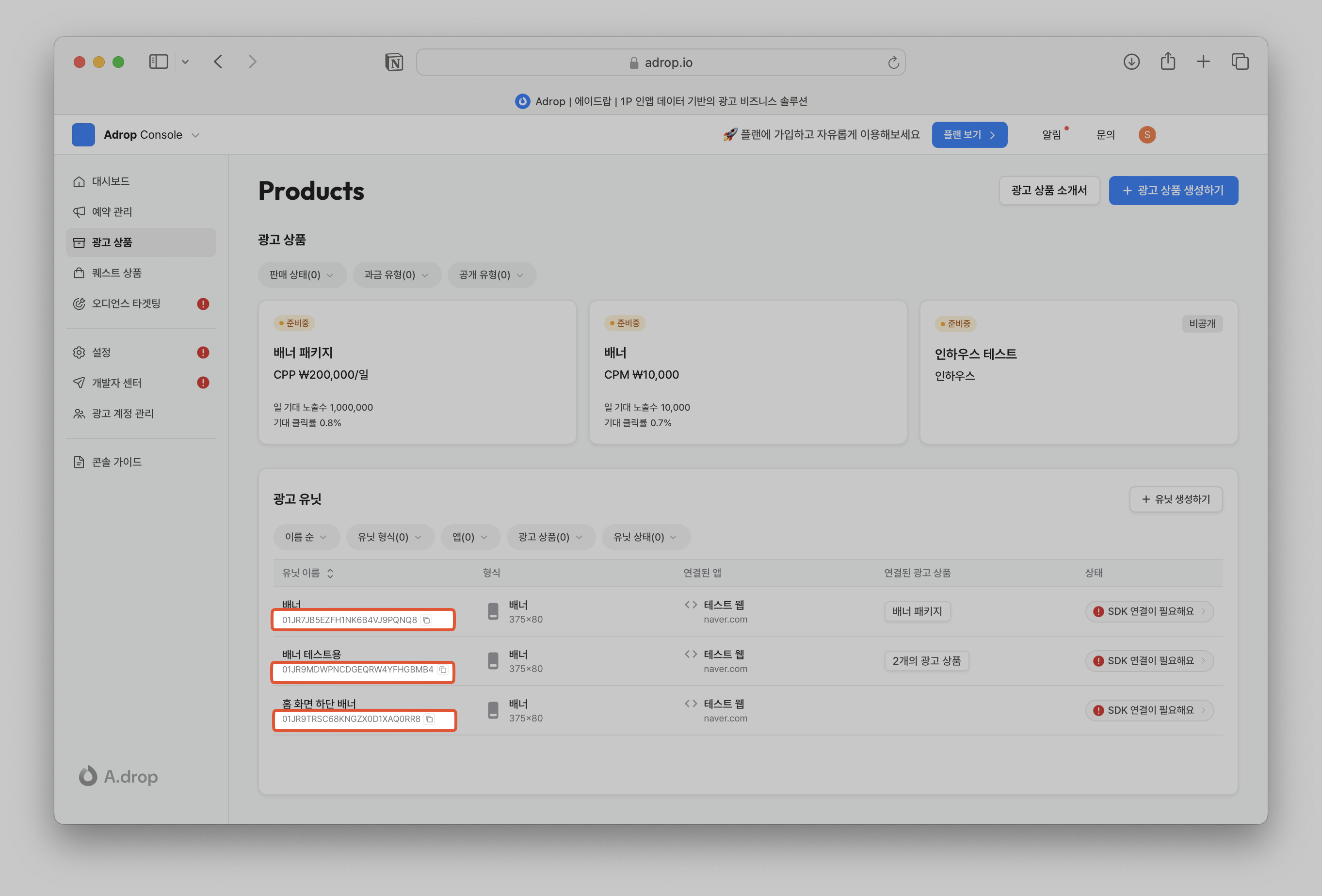Copy the 배너 테스트용 unit ID

(x=443, y=670)
